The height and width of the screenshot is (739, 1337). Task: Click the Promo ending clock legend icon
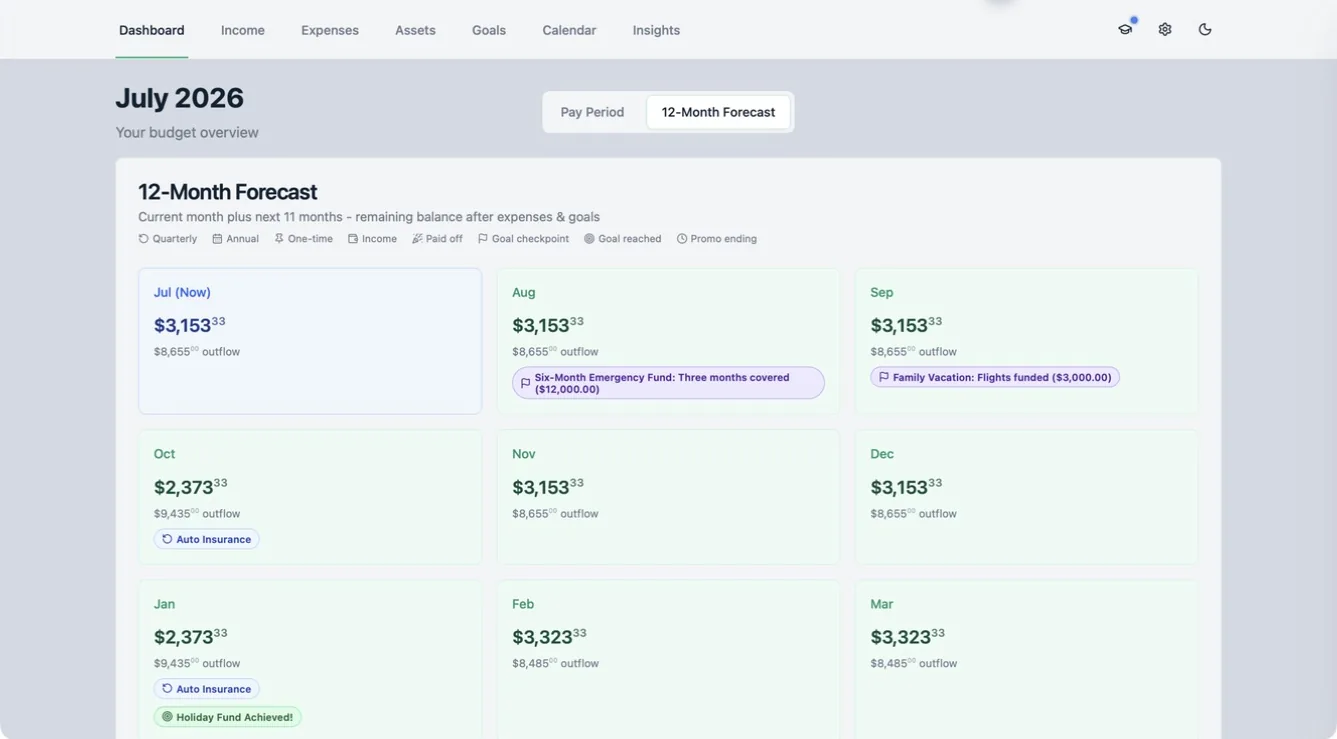coord(682,239)
